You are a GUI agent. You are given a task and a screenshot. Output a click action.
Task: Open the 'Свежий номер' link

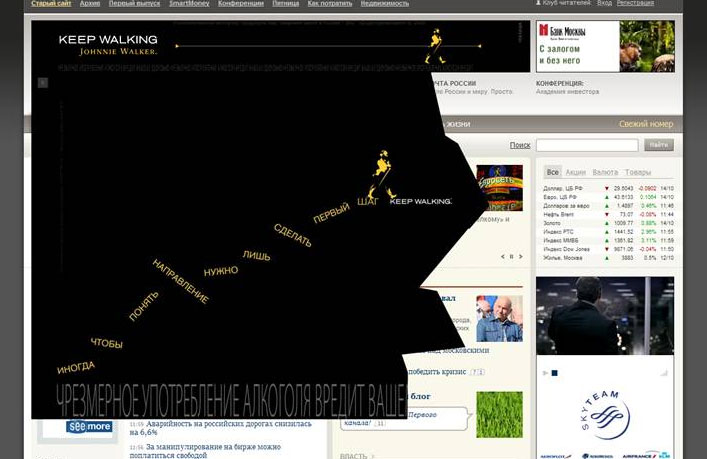point(646,124)
